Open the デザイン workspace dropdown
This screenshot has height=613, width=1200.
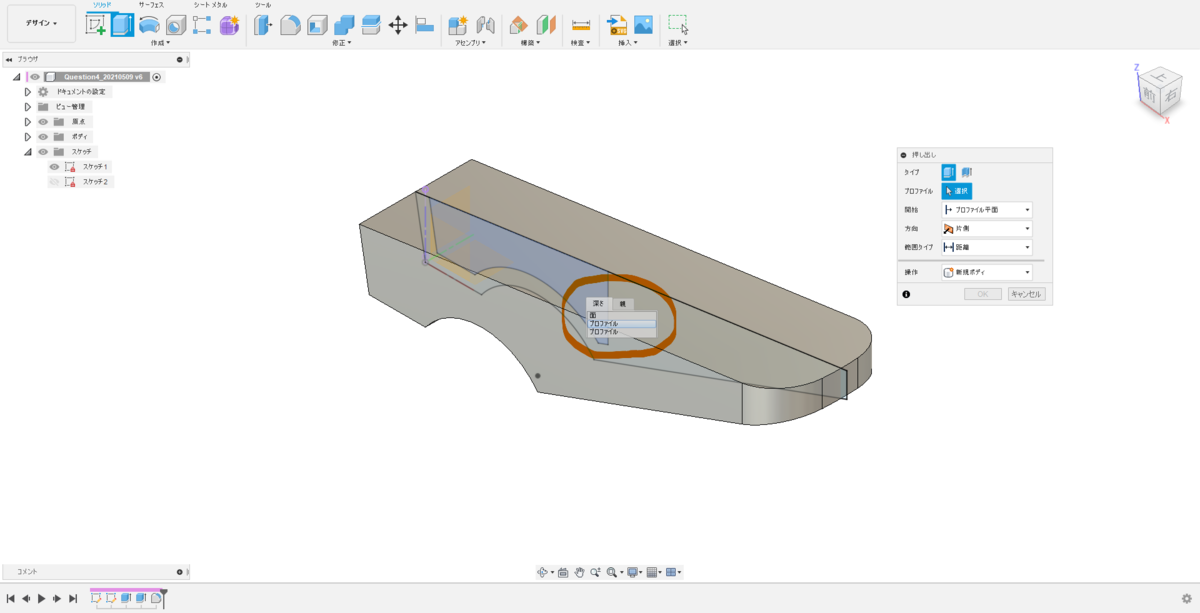pyautogui.click(x=41, y=23)
